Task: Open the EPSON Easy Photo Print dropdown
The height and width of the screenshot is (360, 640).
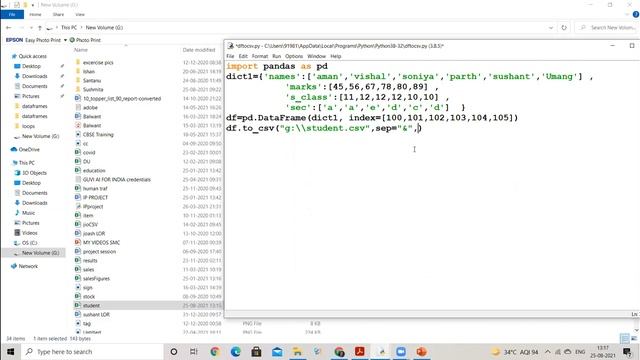Action: tap(65, 40)
